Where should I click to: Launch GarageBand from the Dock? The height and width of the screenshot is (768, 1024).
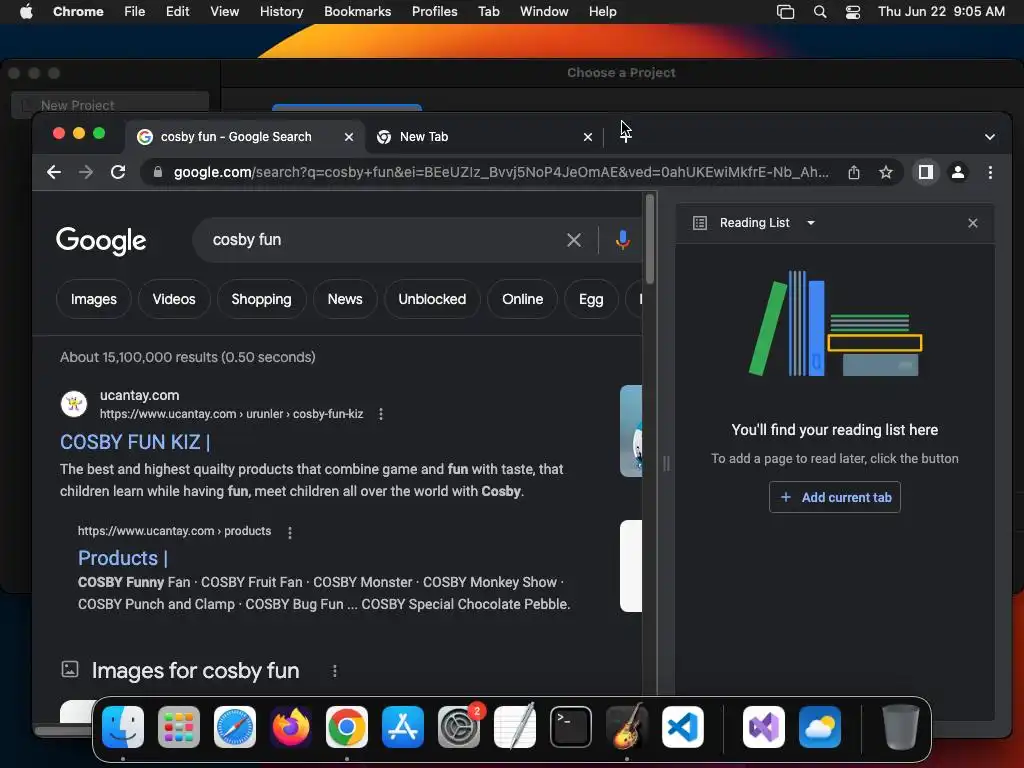point(627,727)
